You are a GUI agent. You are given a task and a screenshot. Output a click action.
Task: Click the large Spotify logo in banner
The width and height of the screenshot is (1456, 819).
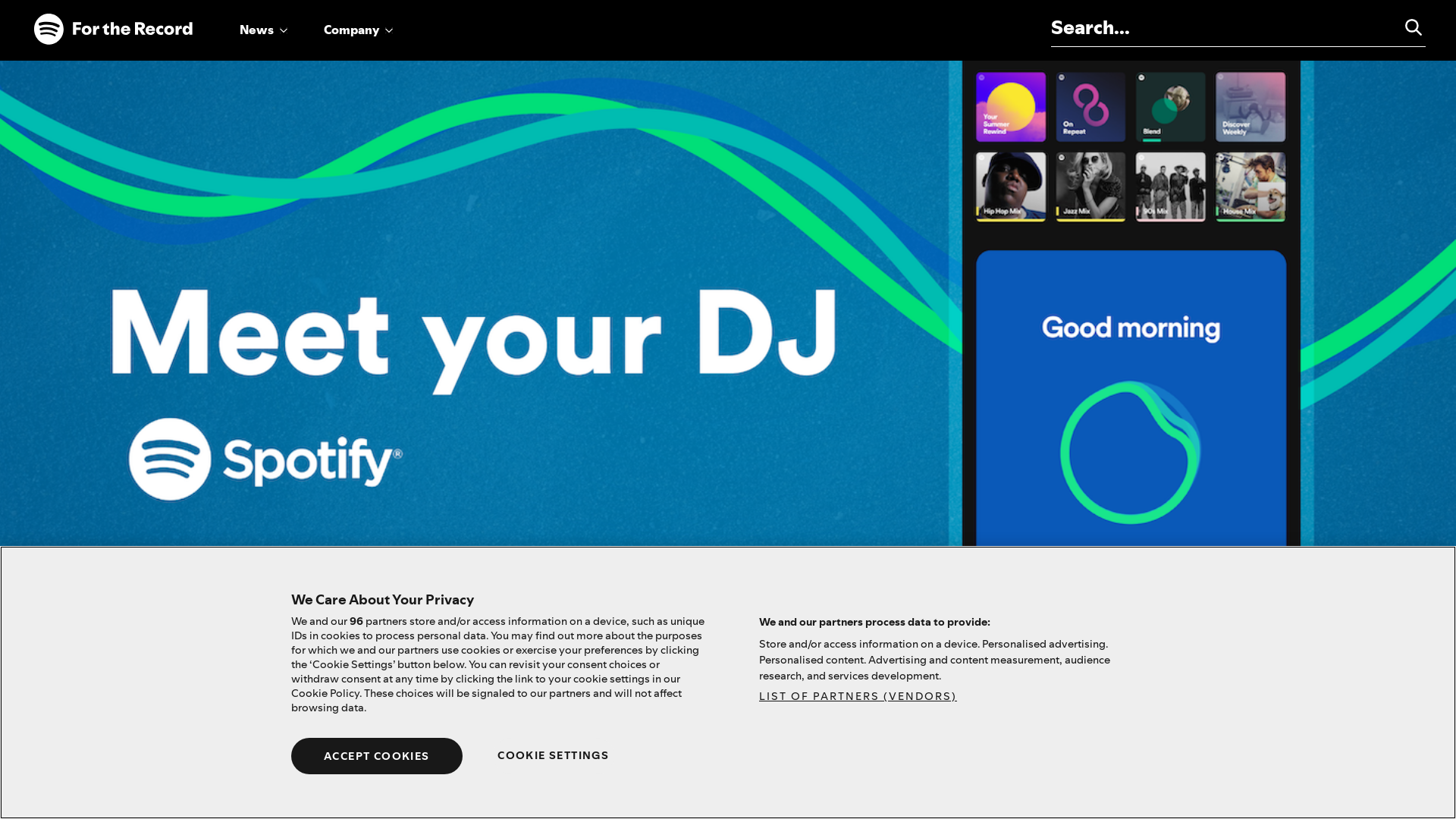pos(265,460)
